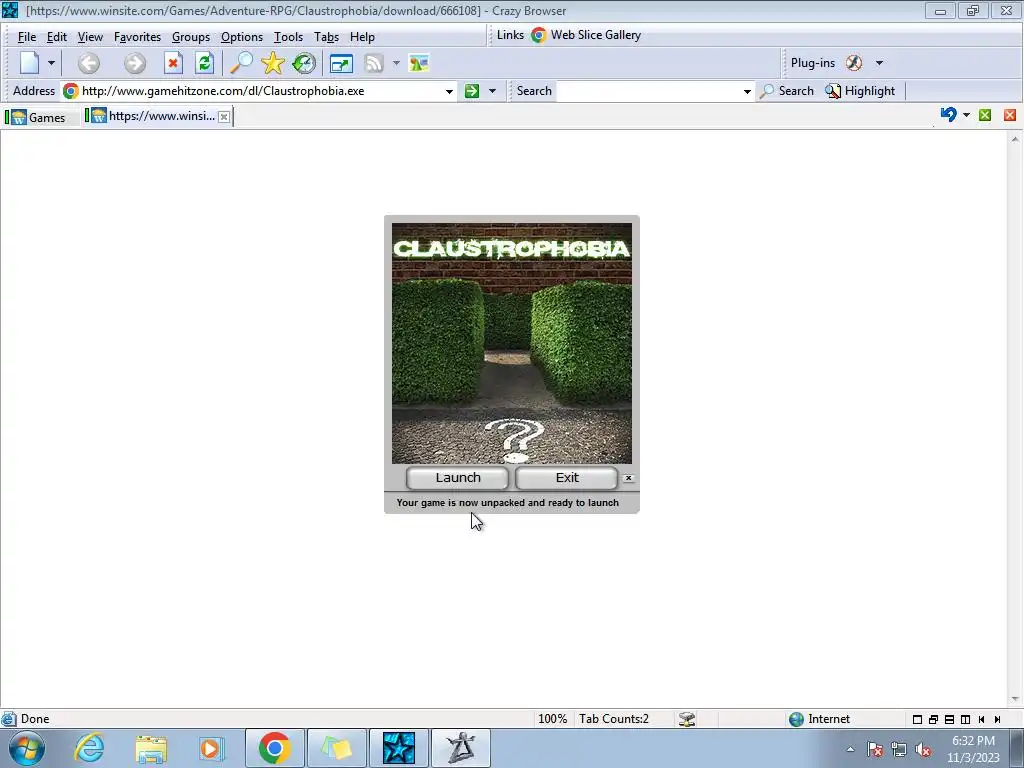
Task: Click the New page toolbar icon
Action: click(x=30, y=63)
